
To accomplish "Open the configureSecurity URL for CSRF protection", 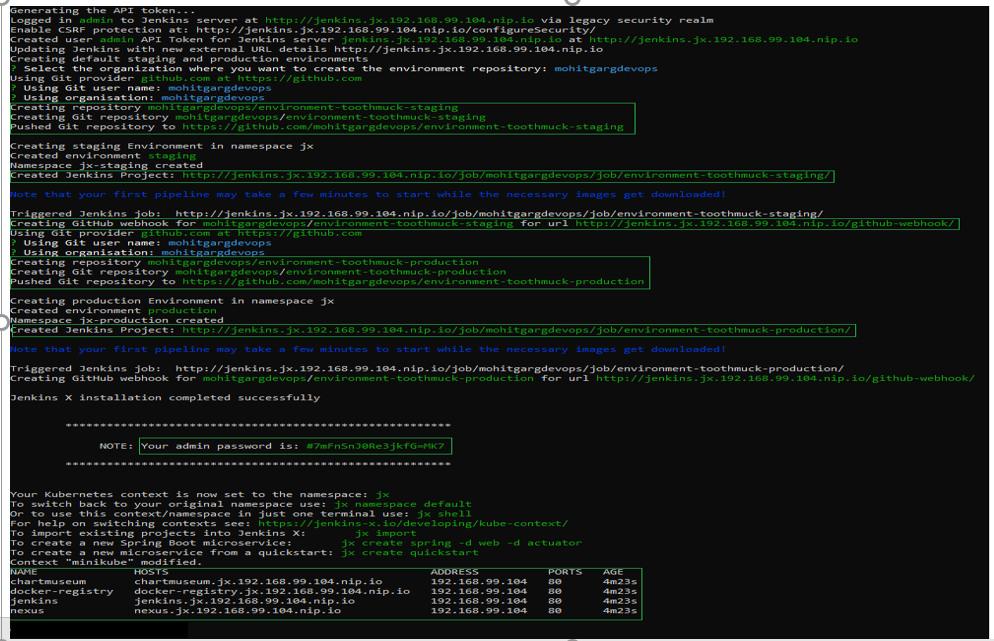I will pyautogui.click(x=396, y=30).
